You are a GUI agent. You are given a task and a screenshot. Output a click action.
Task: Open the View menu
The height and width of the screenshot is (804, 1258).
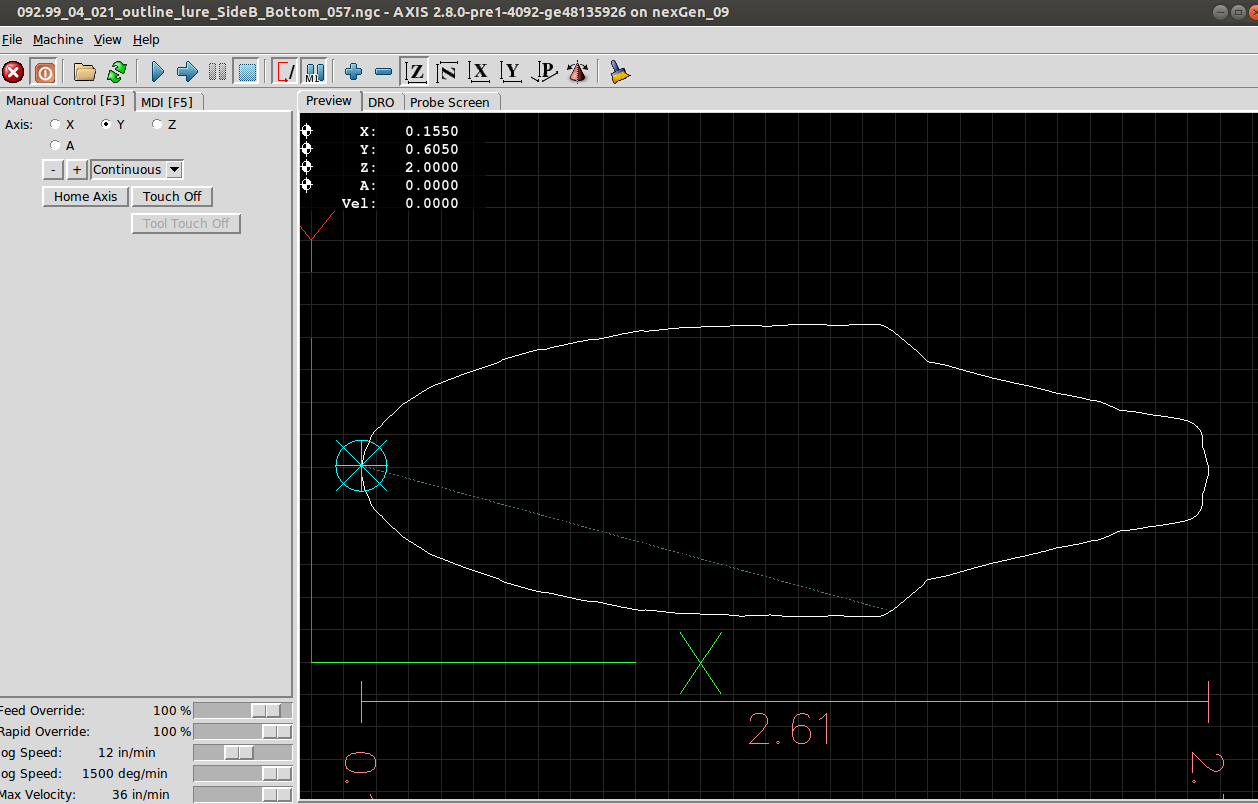point(107,40)
